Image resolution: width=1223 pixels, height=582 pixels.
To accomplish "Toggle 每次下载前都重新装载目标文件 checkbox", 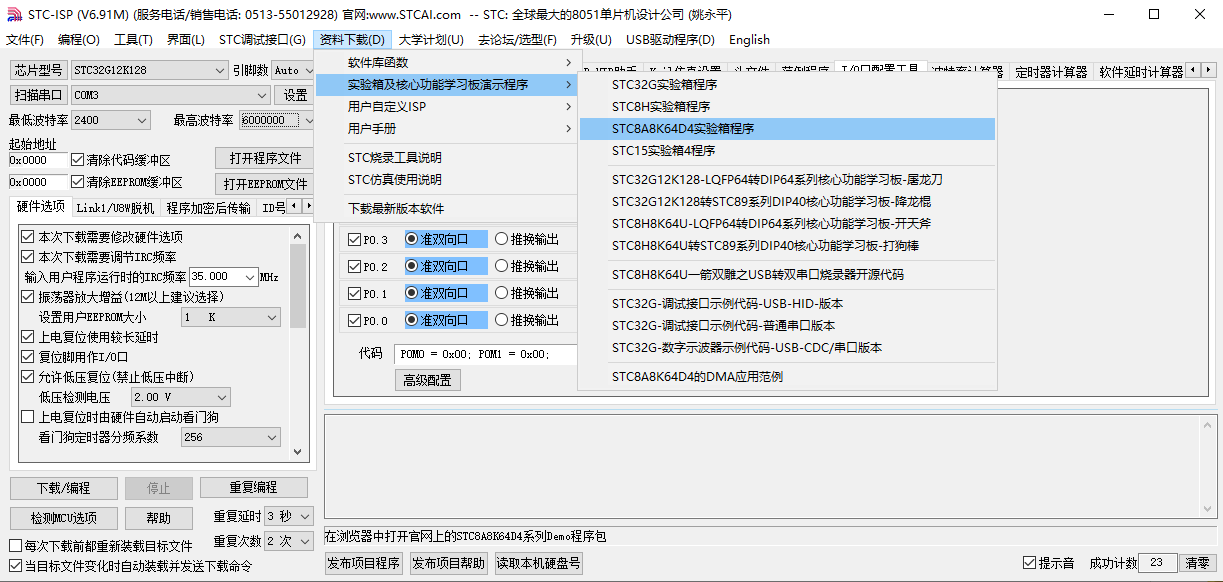I will pyautogui.click(x=100, y=546).
